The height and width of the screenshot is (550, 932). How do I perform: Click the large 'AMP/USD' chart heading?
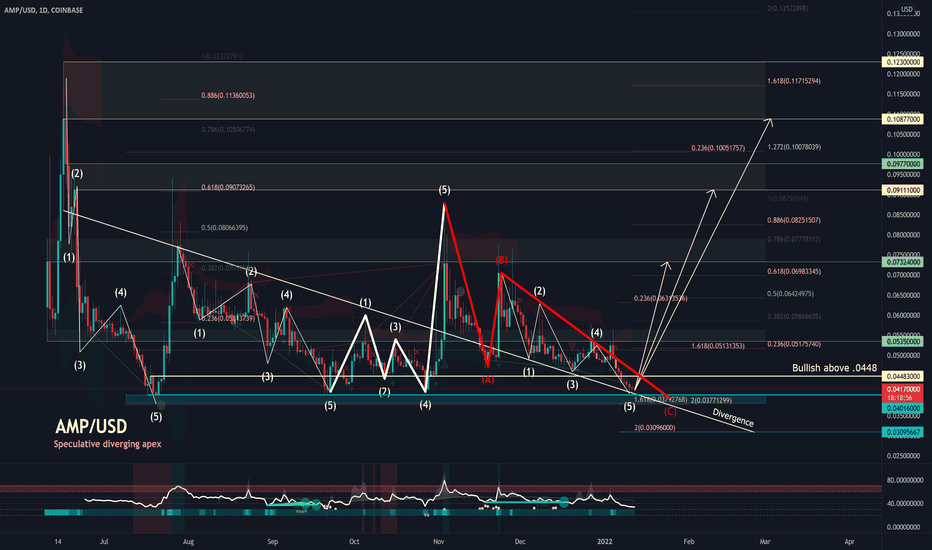[x=91, y=426]
